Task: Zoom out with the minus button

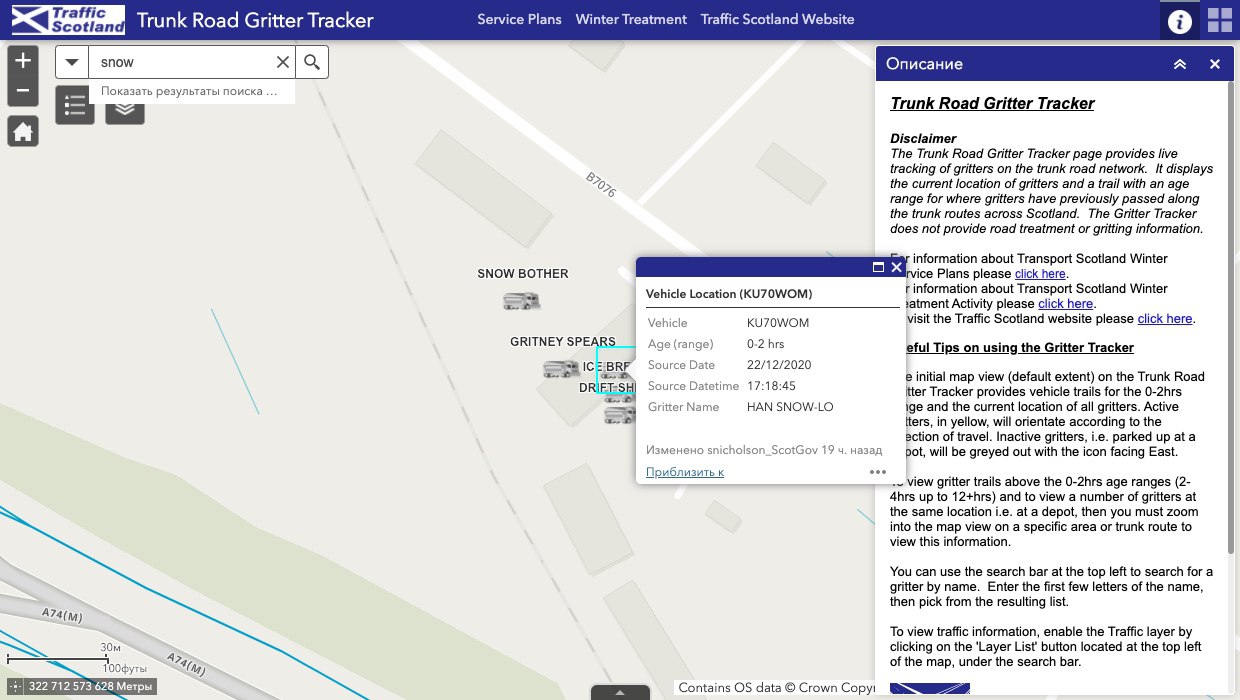Action: (23, 92)
